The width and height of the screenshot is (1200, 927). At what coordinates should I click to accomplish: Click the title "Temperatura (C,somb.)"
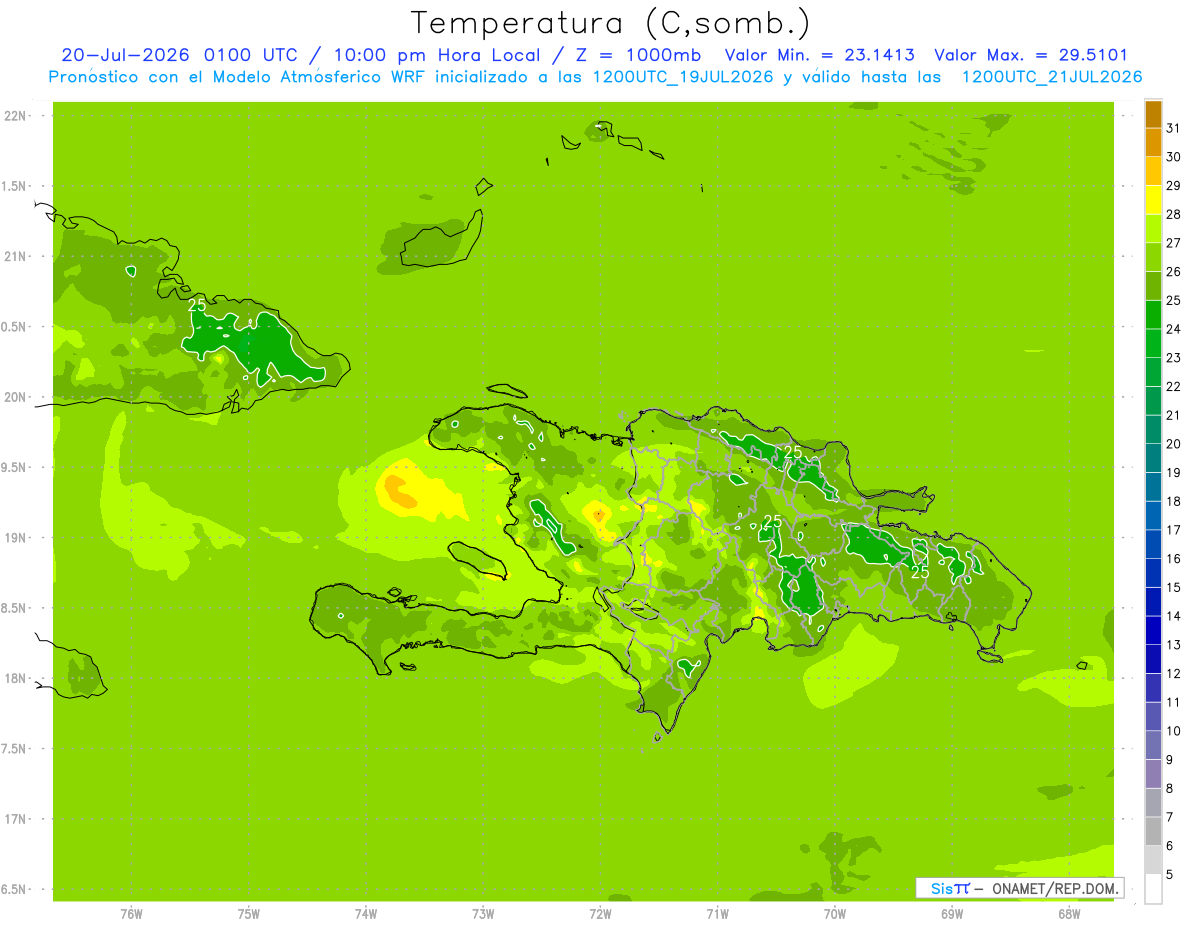pyautogui.click(x=611, y=22)
